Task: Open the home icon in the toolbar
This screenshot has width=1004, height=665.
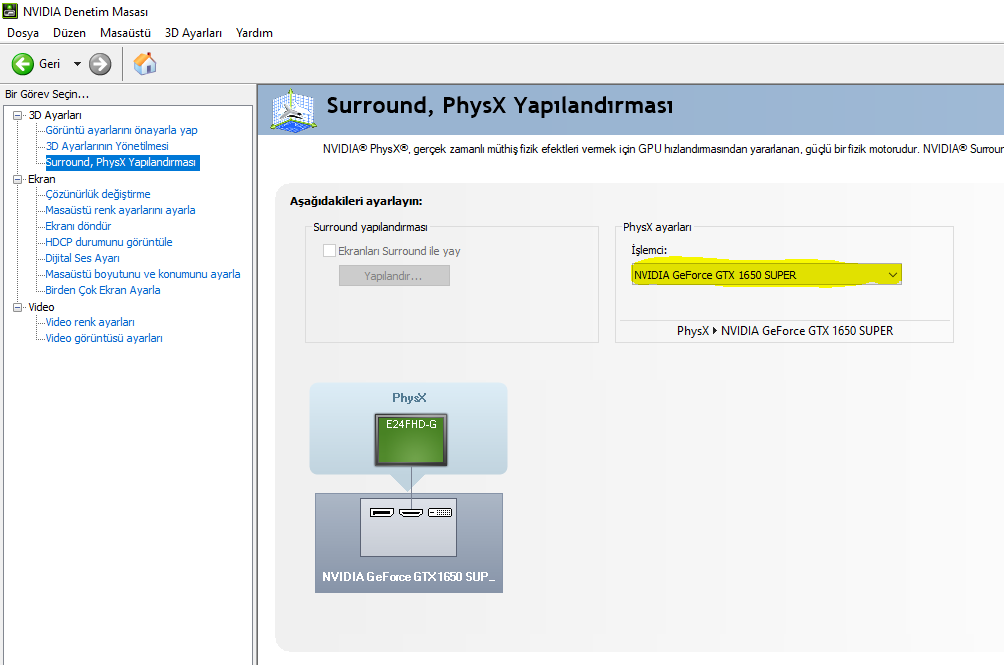Action: [145, 63]
